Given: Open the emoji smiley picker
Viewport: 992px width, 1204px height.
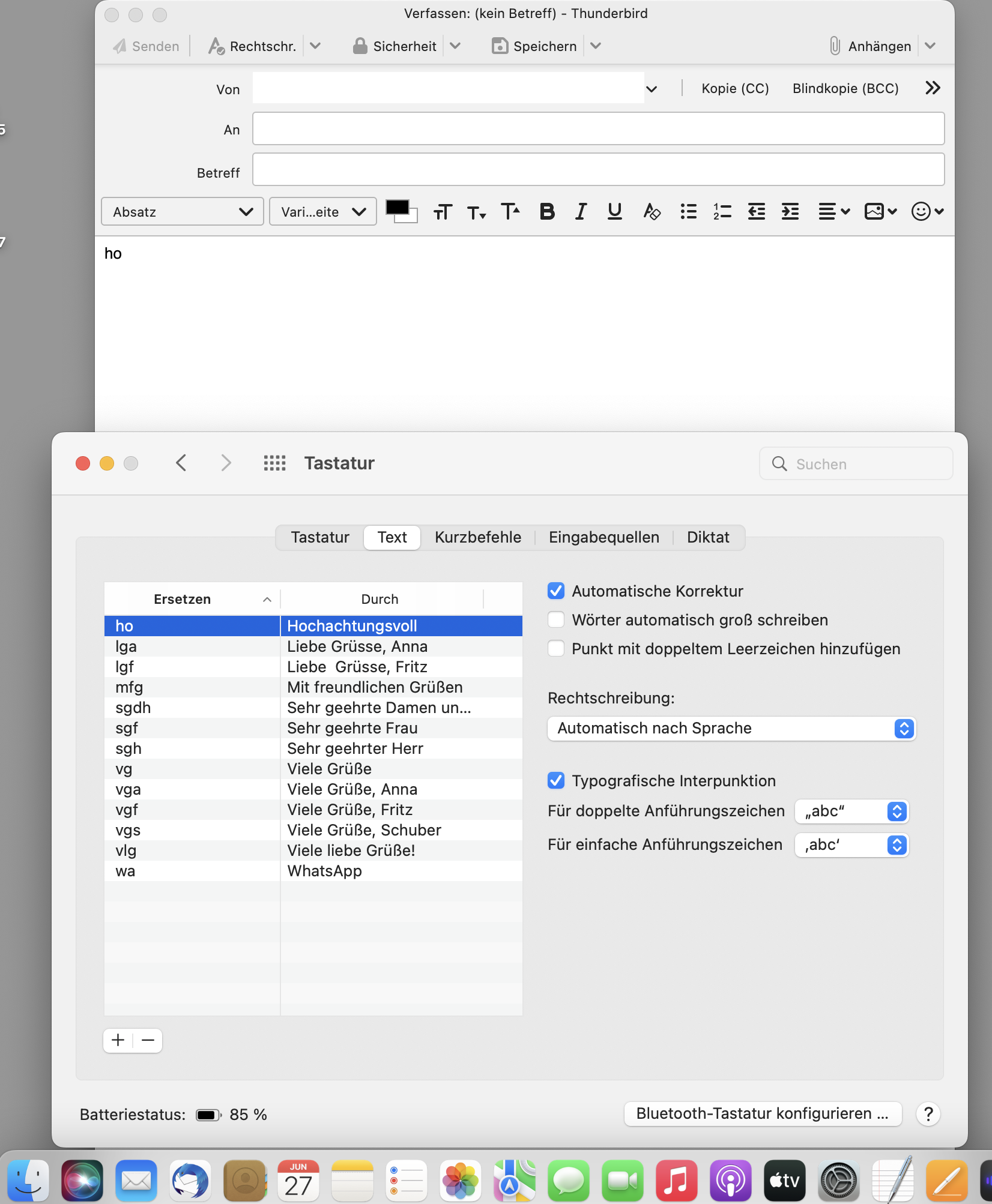Looking at the screenshot, I should click(x=927, y=212).
